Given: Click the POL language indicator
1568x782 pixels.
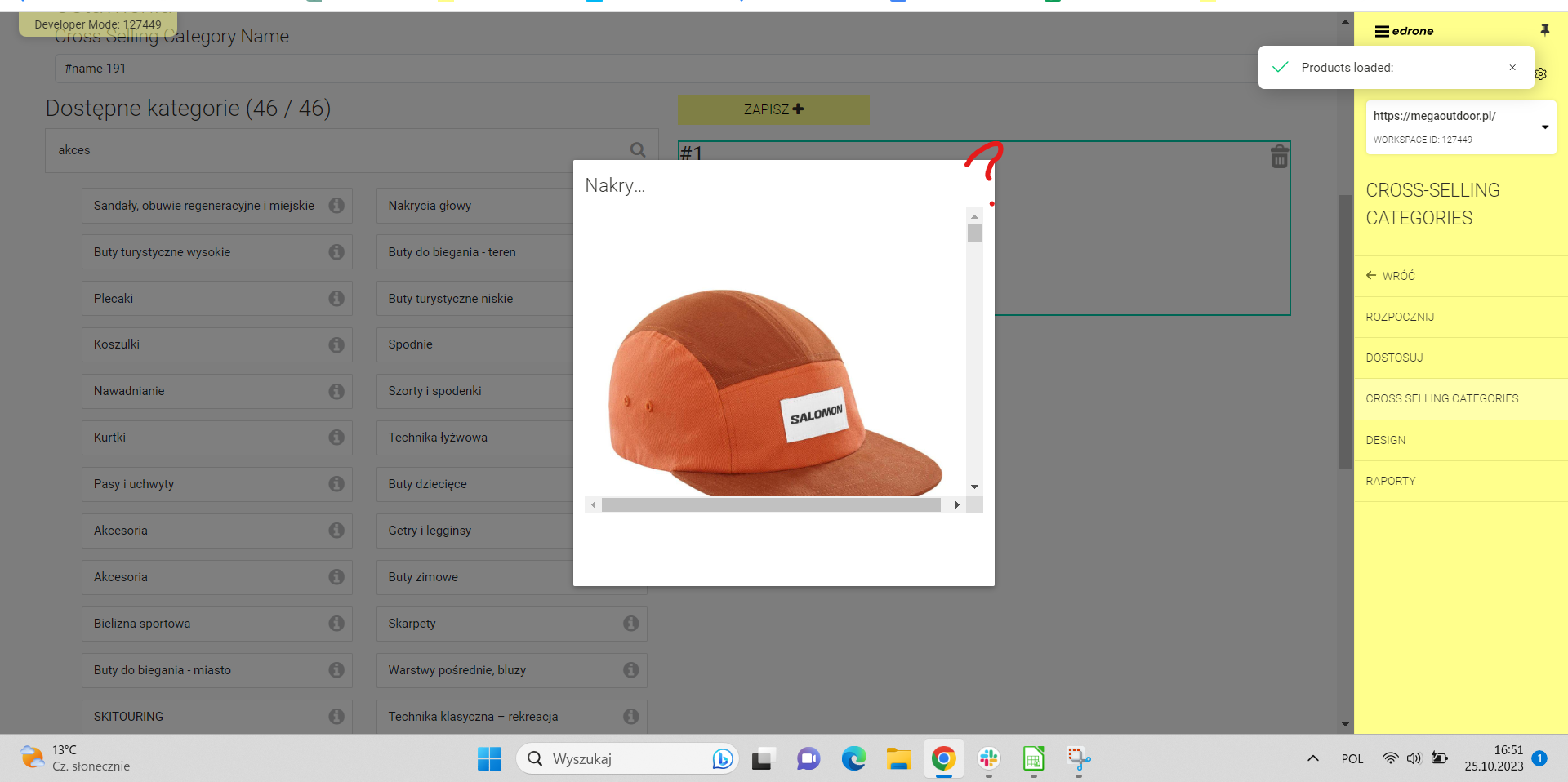Looking at the screenshot, I should 1352,759.
